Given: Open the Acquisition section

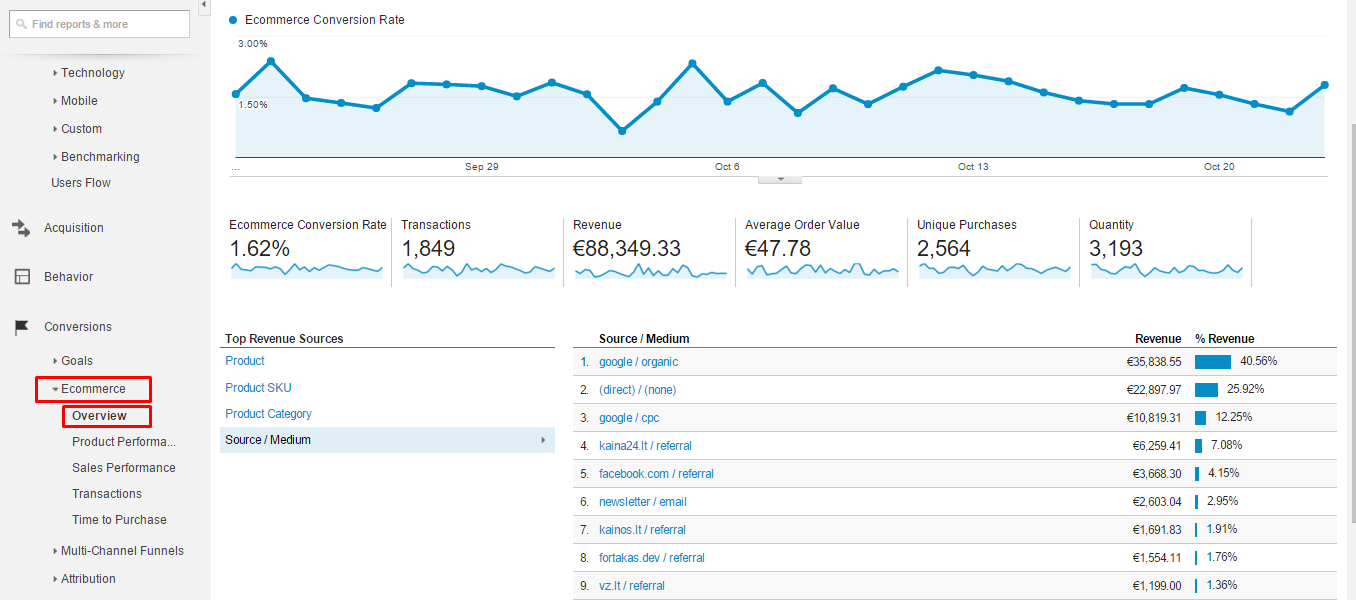Looking at the screenshot, I should (x=74, y=228).
